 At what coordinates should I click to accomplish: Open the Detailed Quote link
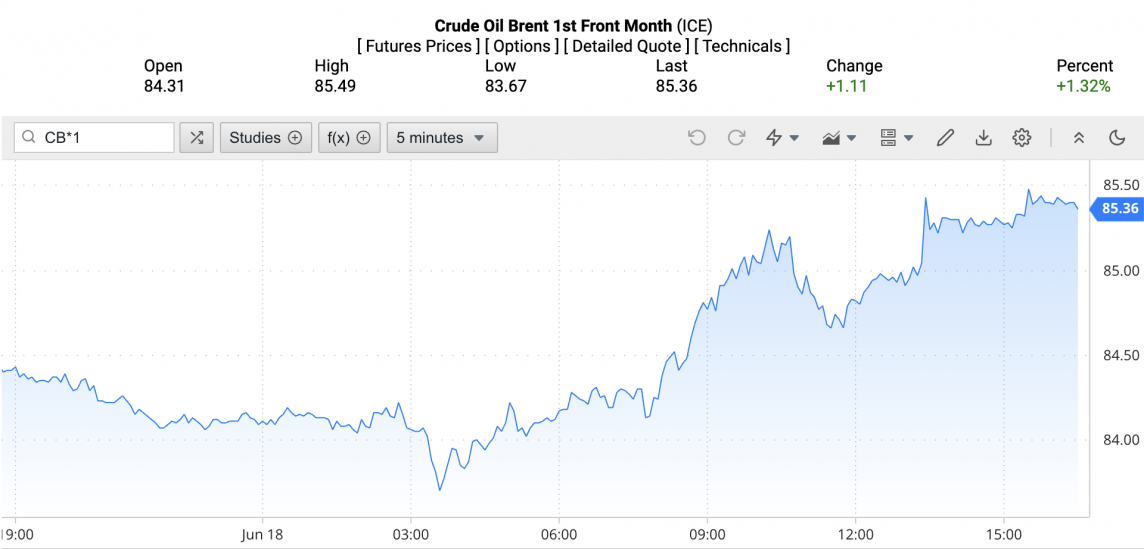pyautogui.click(x=626, y=46)
